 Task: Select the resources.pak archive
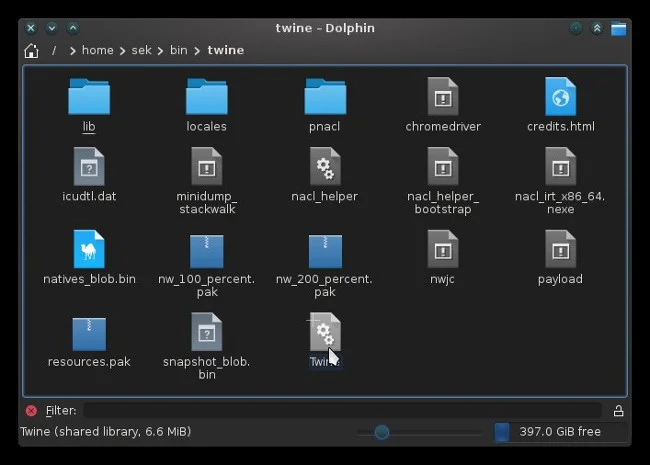pos(89,332)
